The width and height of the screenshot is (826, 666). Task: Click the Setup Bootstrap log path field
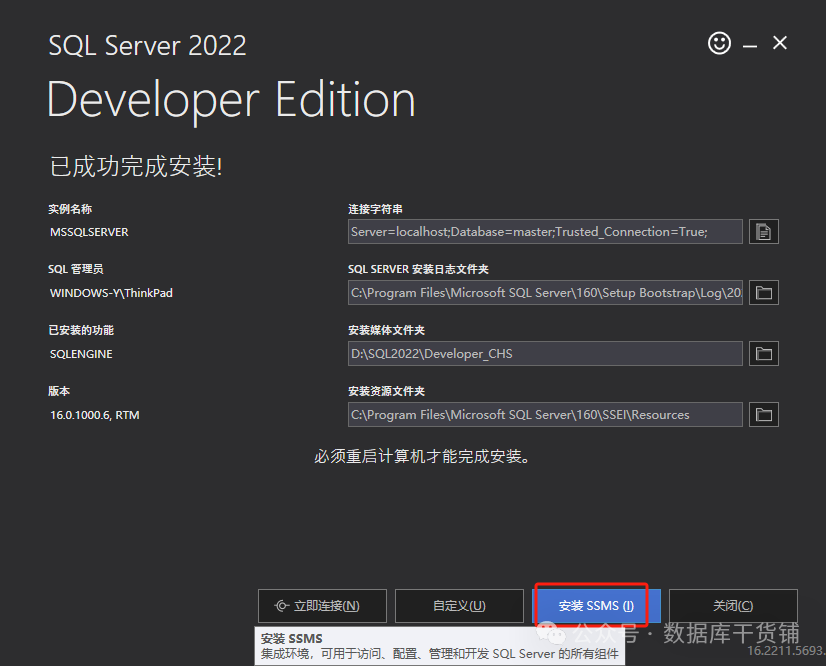545,293
